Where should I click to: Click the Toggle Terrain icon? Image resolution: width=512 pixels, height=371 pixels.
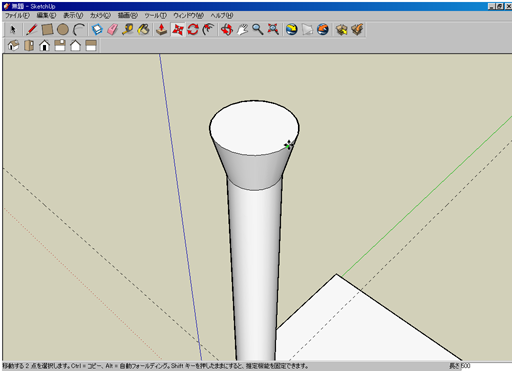pyautogui.click(x=307, y=30)
